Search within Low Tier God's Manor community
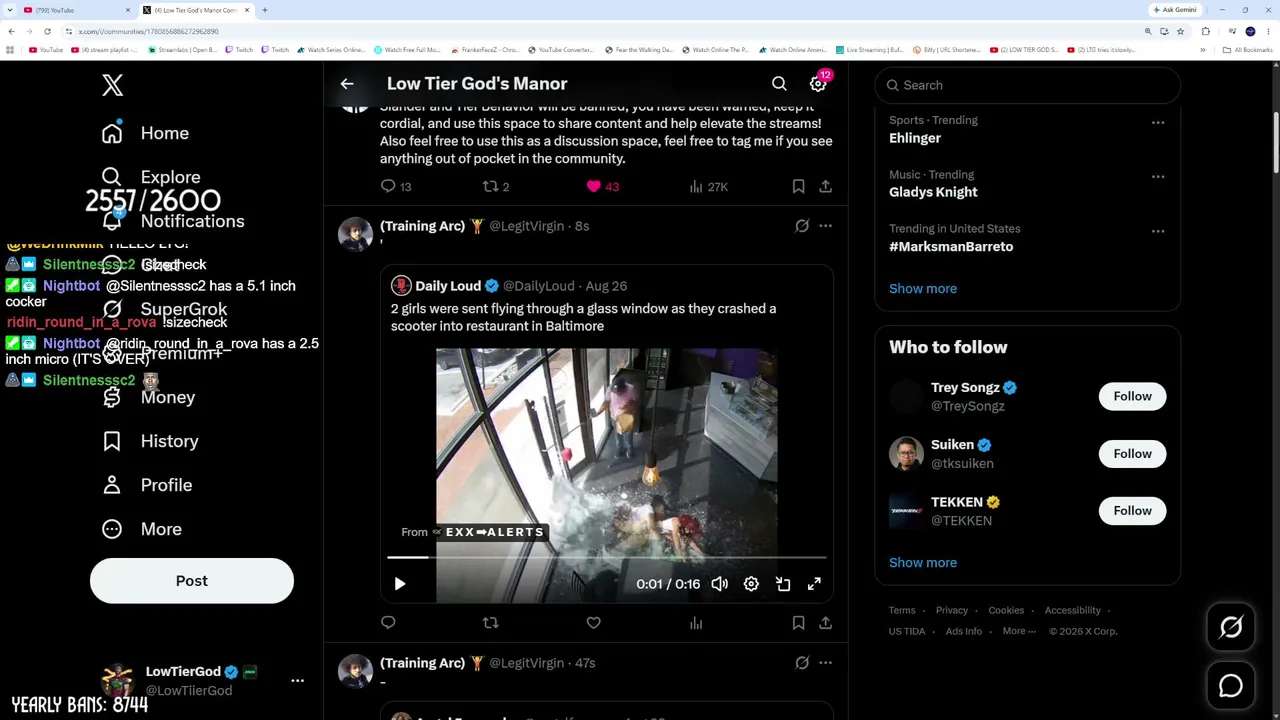Viewport: 1280px width, 720px height. 779,84
